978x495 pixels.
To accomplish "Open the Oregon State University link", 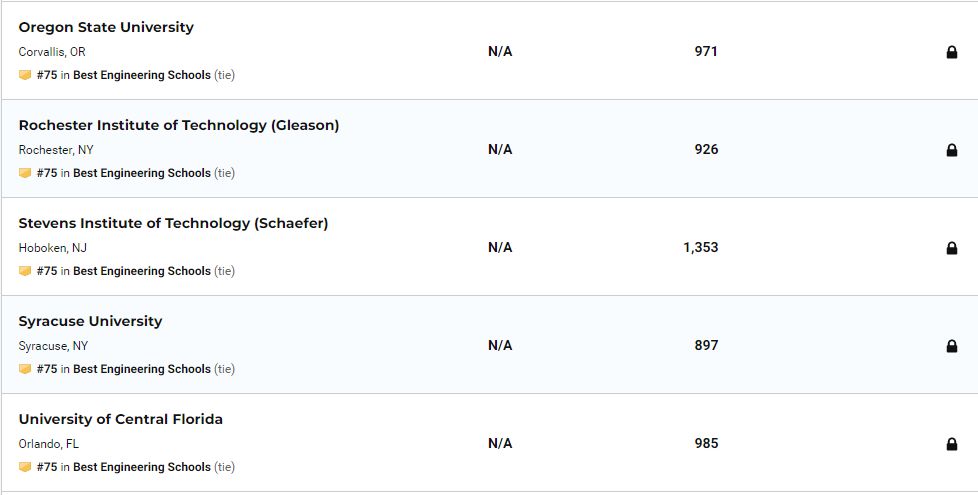I will coord(106,27).
